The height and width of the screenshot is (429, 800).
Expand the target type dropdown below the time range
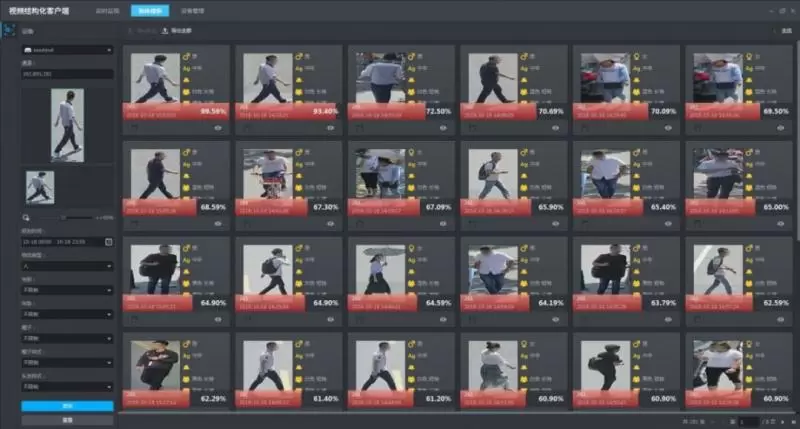tap(66, 265)
